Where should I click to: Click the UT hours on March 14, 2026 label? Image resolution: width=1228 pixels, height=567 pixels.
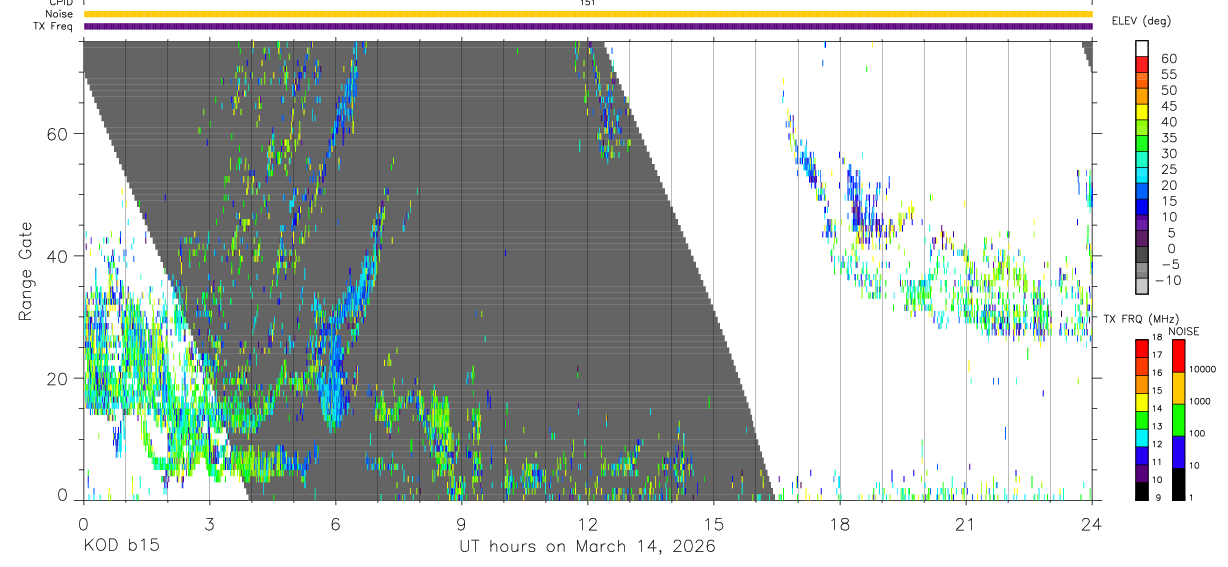point(587,547)
